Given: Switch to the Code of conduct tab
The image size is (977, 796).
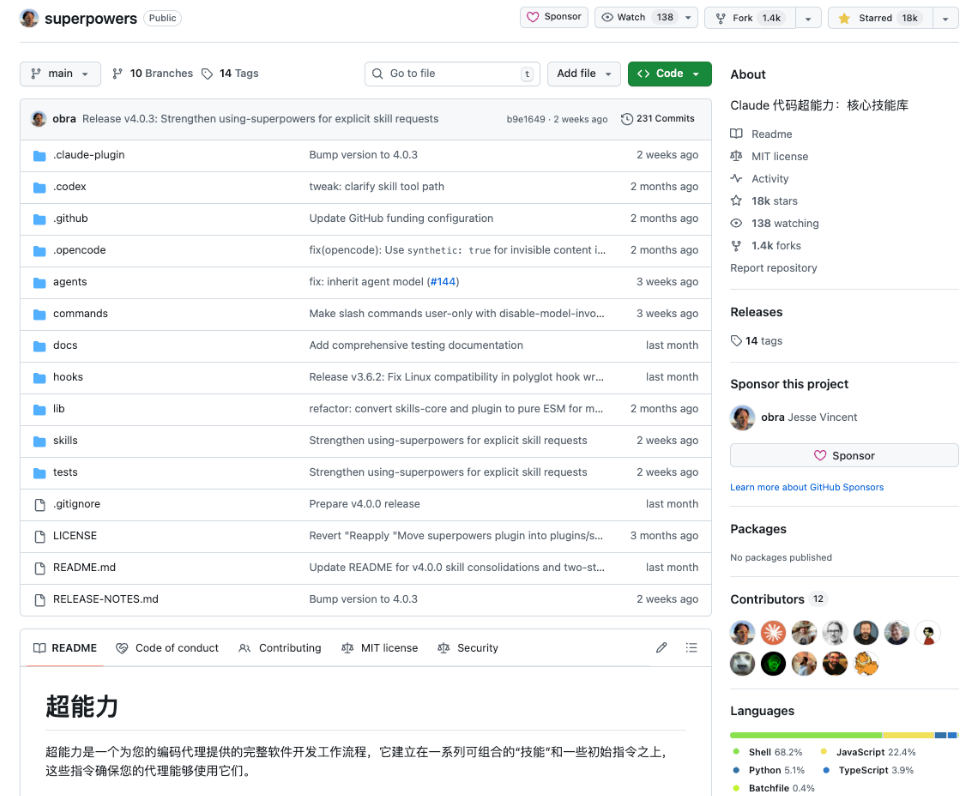Looking at the screenshot, I should (167, 648).
